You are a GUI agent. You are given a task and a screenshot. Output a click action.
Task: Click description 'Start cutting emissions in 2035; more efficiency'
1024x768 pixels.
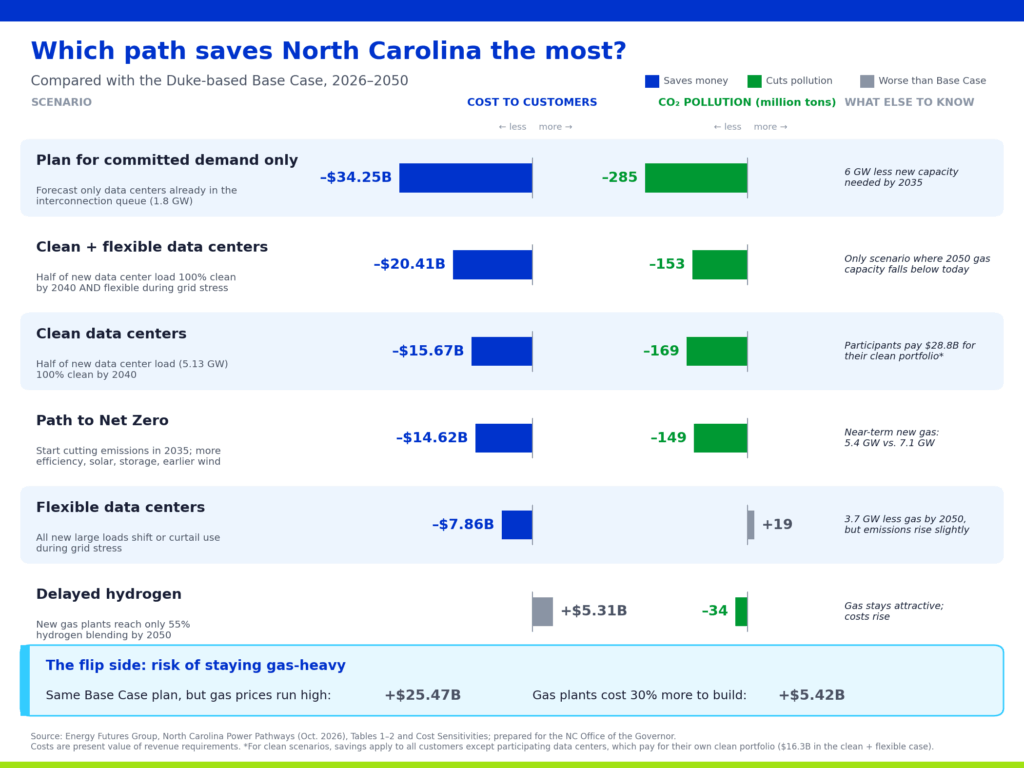click(128, 456)
